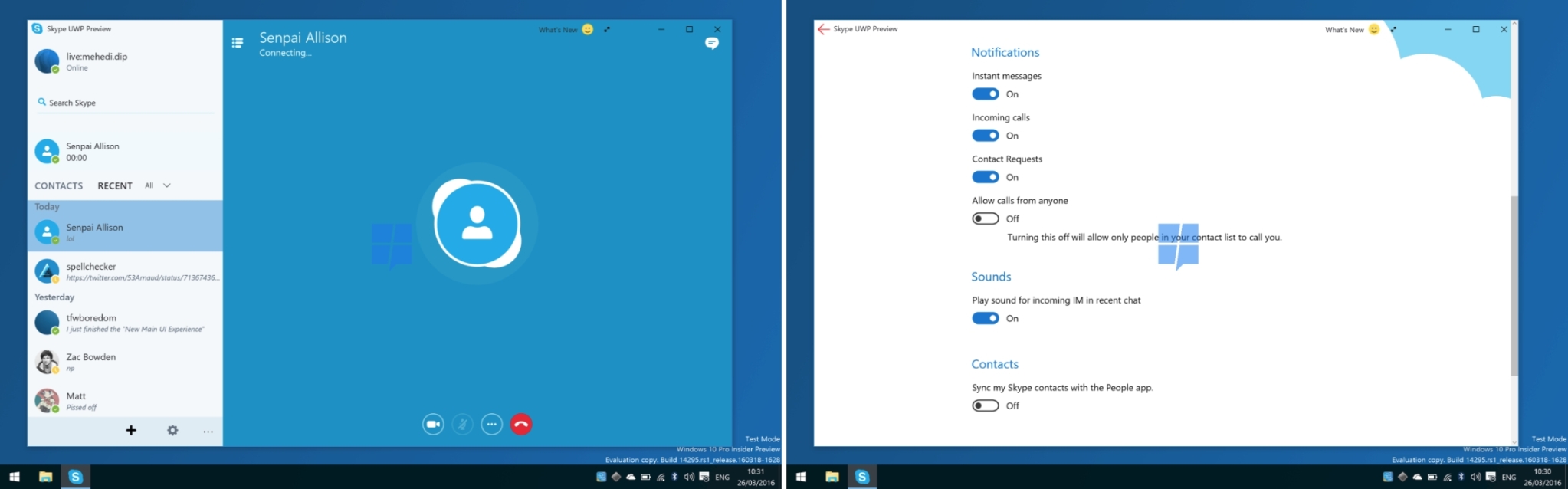Click the plus button to add new
This screenshot has height=489, width=1568.
click(x=131, y=431)
